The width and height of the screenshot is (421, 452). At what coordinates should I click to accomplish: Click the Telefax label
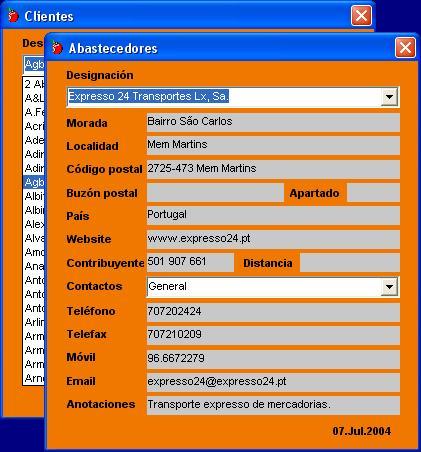point(86,334)
